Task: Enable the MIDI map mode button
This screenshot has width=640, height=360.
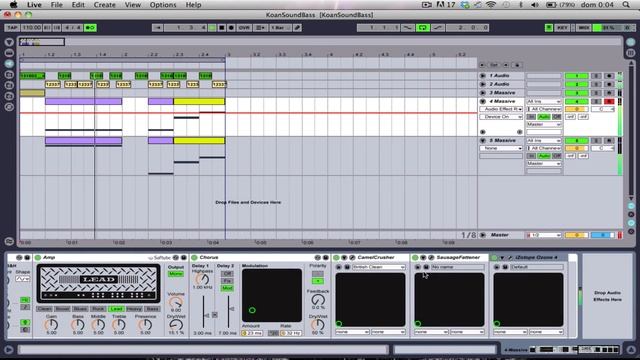Action: coord(584,28)
